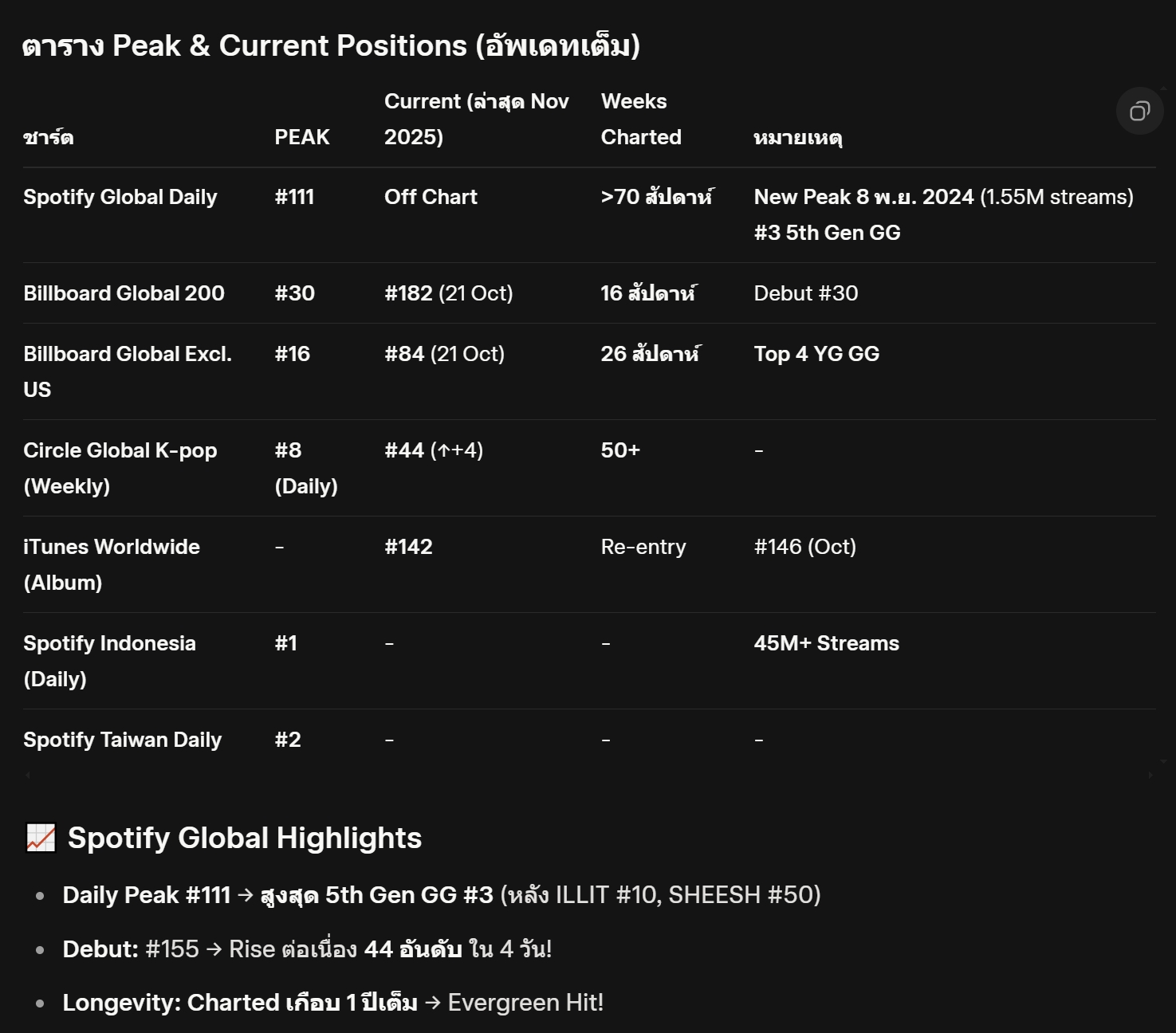1176x1033 pixels.
Task: Click the ตาราง Peak & Current Positions title
Action: (331, 45)
